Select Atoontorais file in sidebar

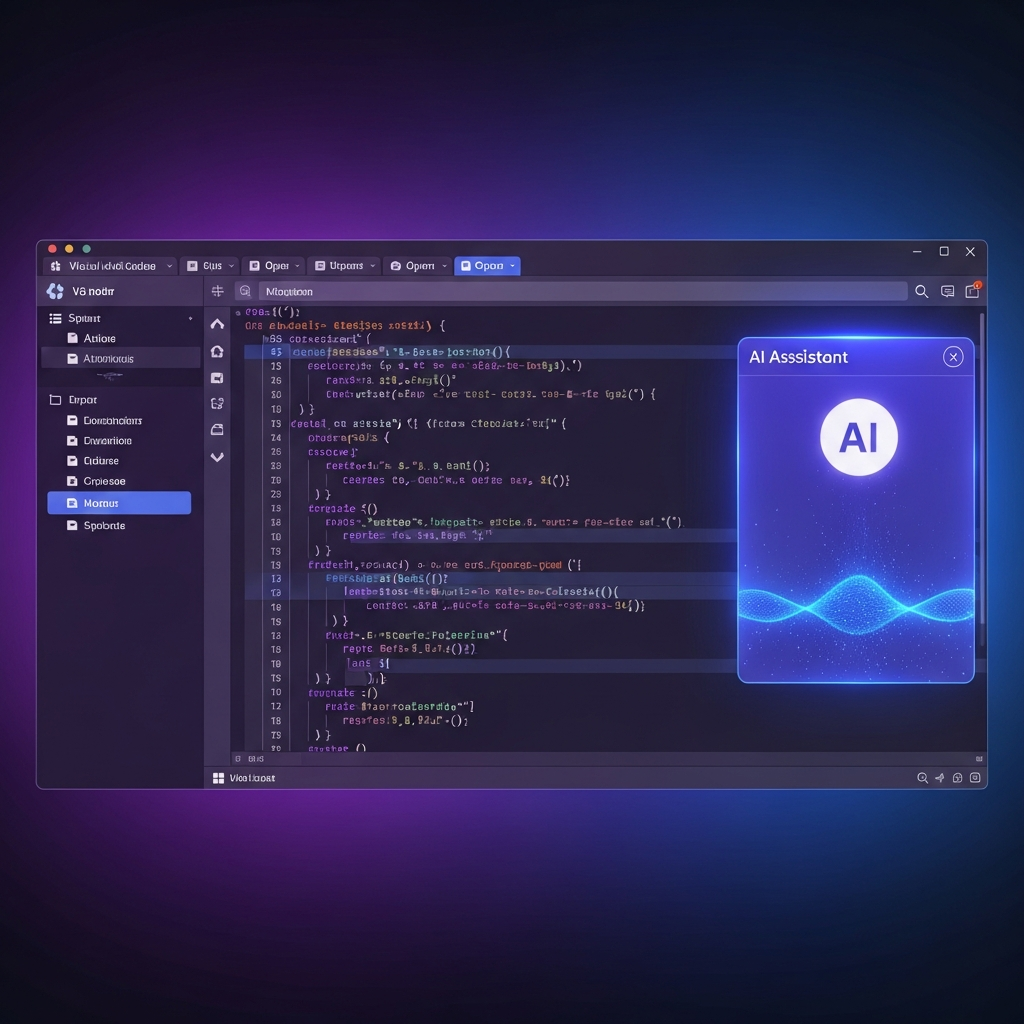coord(120,359)
